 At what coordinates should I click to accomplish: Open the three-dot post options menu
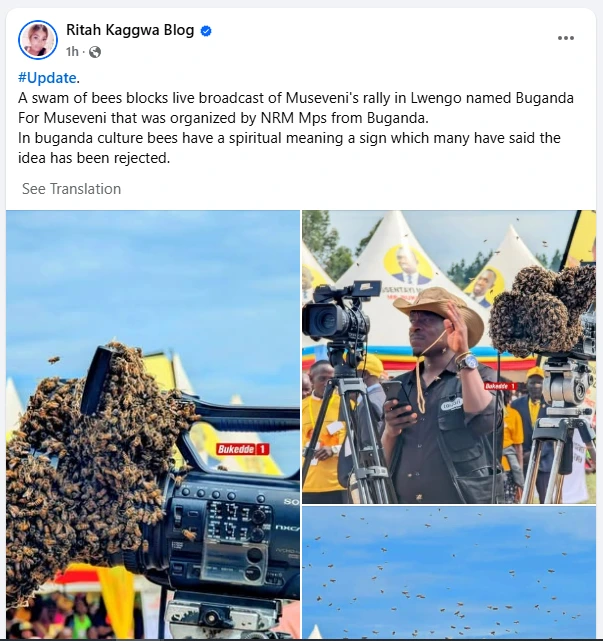pyautogui.click(x=566, y=38)
